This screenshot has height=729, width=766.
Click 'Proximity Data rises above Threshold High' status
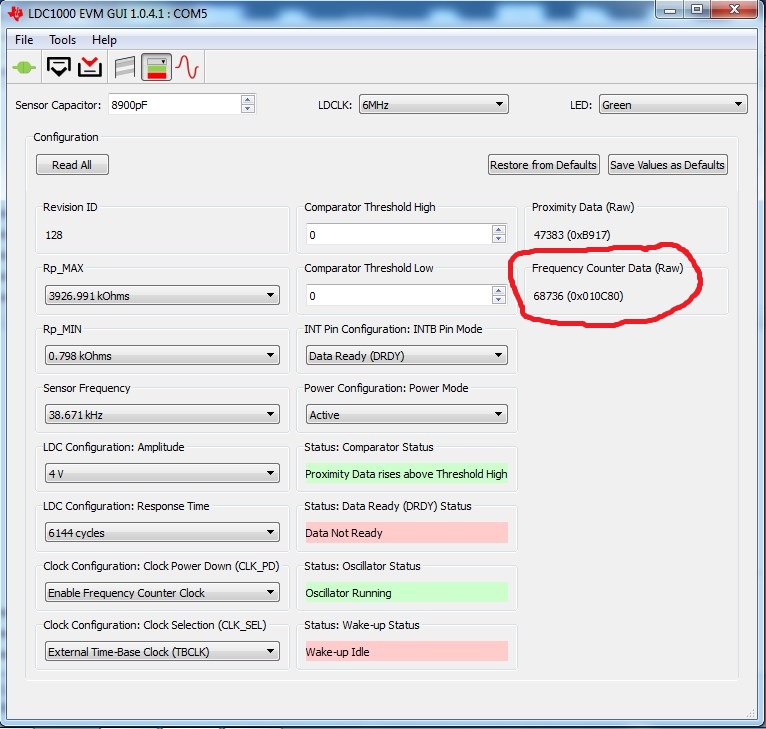[x=406, y=474]
